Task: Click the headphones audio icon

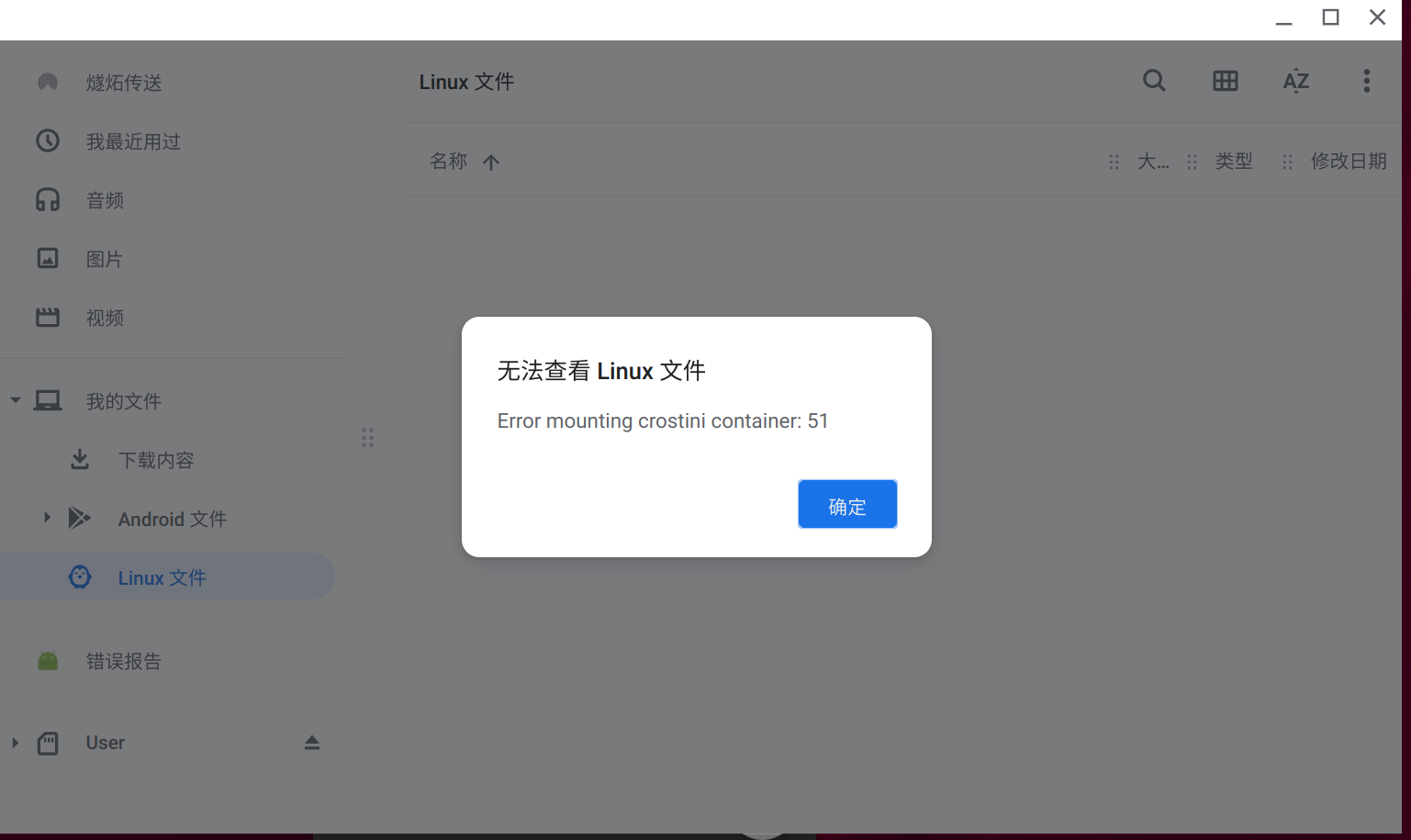Action: (48, 199)
